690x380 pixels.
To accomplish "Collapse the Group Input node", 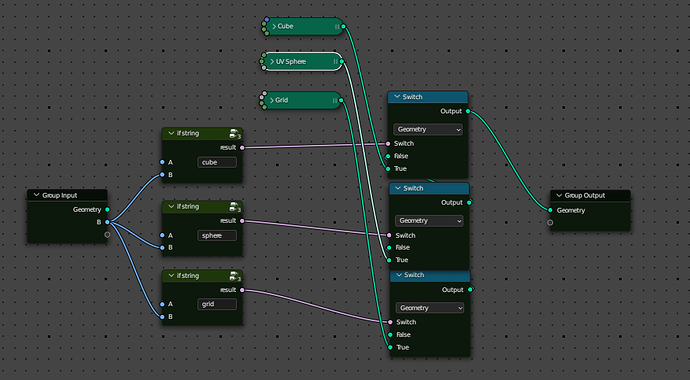I will pyautogui.click(x=37, y=195).
